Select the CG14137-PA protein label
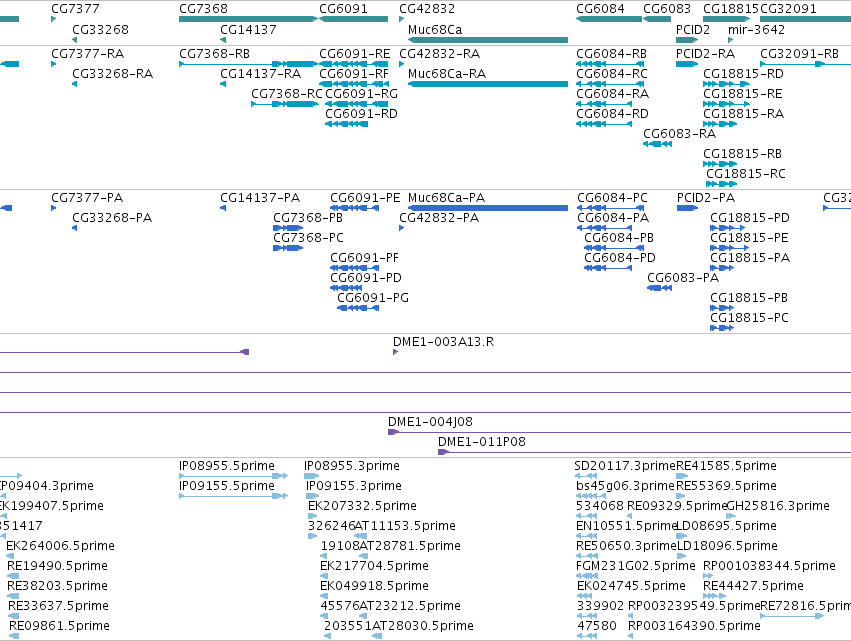Image resolution: width=851 pixels, height=641 pixels. click(x=260, y=198)
